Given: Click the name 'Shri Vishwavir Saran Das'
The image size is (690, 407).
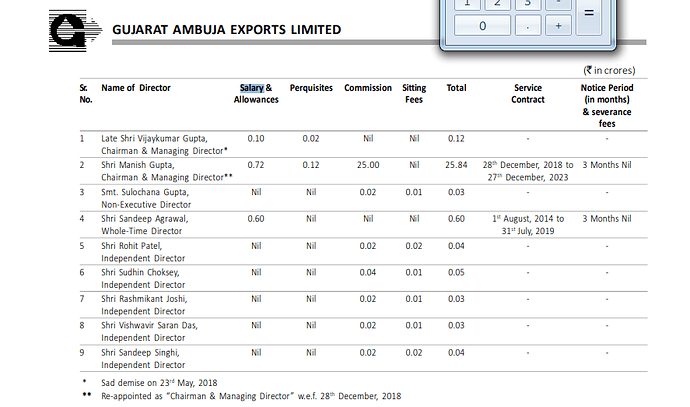Looking at the screenshot, I should point(150,325).
